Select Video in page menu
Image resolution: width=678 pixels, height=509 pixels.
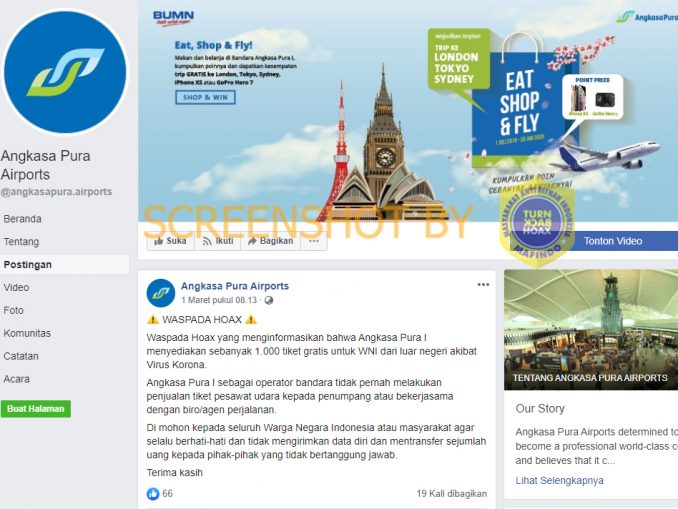tap(16, 288)
